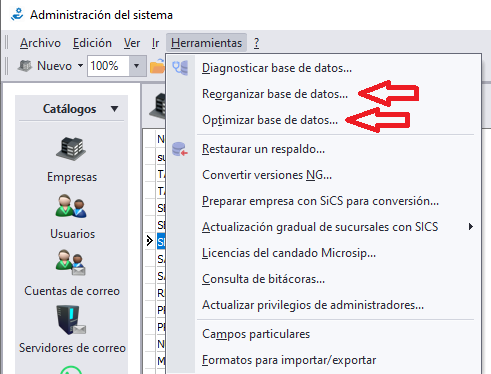Close the Herramientas menu via its title
491x374 pixels.
[x=206, y=43]
